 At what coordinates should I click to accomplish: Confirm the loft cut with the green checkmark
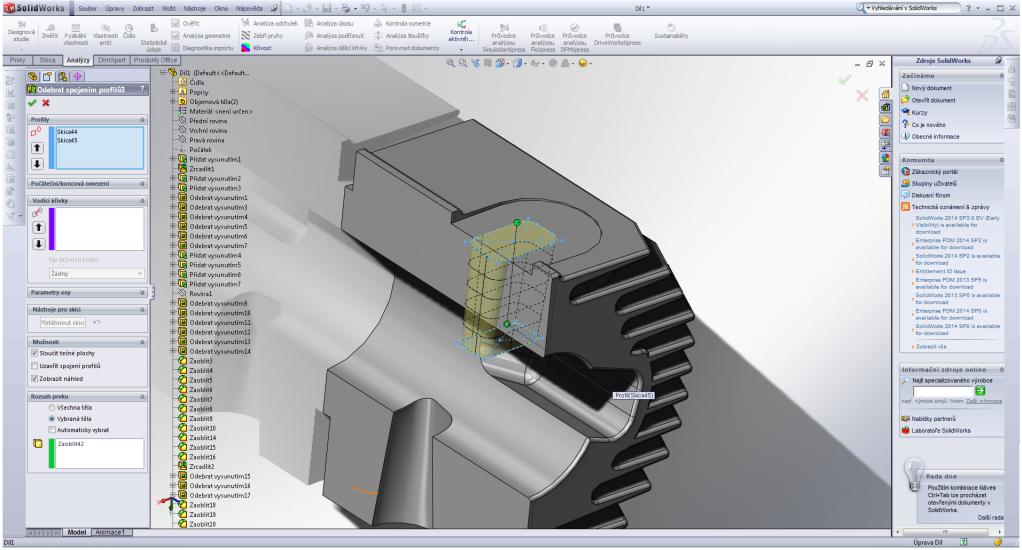32,103
